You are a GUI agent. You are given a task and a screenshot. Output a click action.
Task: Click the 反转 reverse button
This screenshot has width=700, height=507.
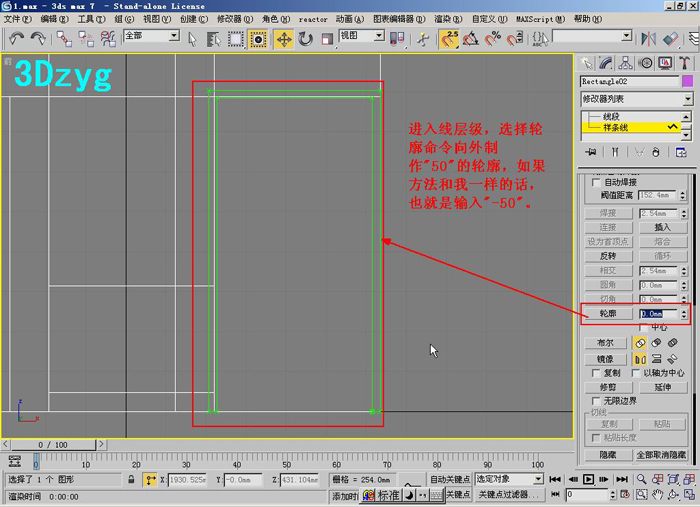608,256
